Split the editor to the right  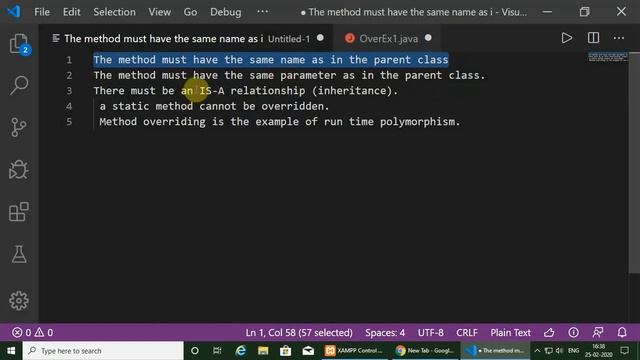593,38
